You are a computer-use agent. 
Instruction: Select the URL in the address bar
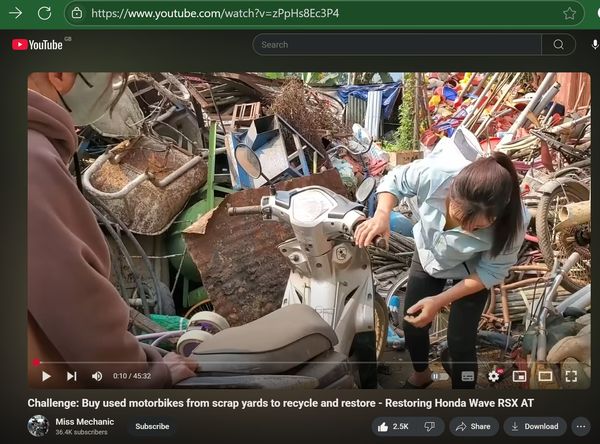click(215, 13)
